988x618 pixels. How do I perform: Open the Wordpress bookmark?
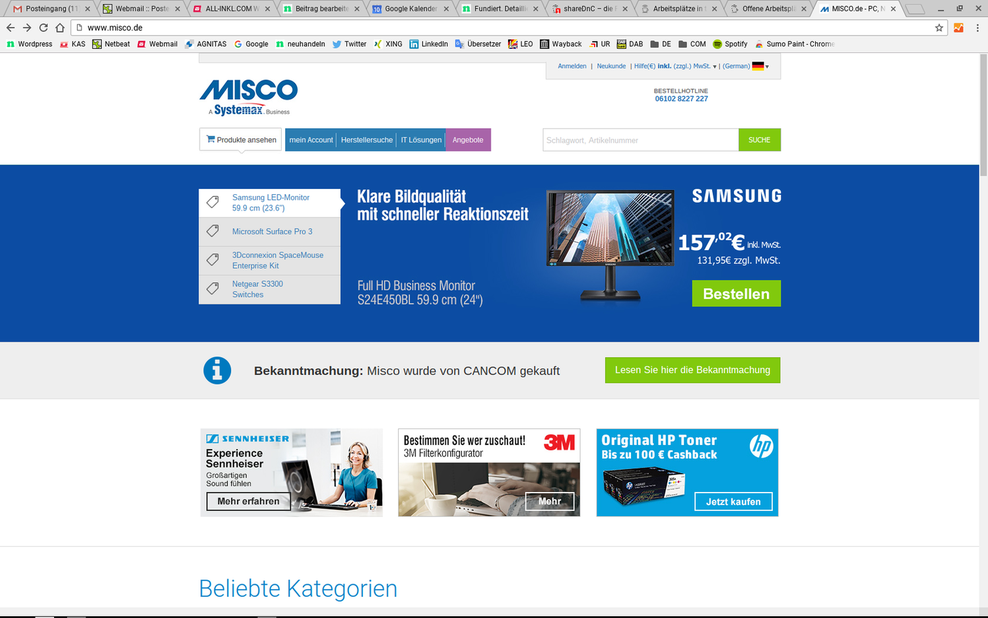coord(30,44)
